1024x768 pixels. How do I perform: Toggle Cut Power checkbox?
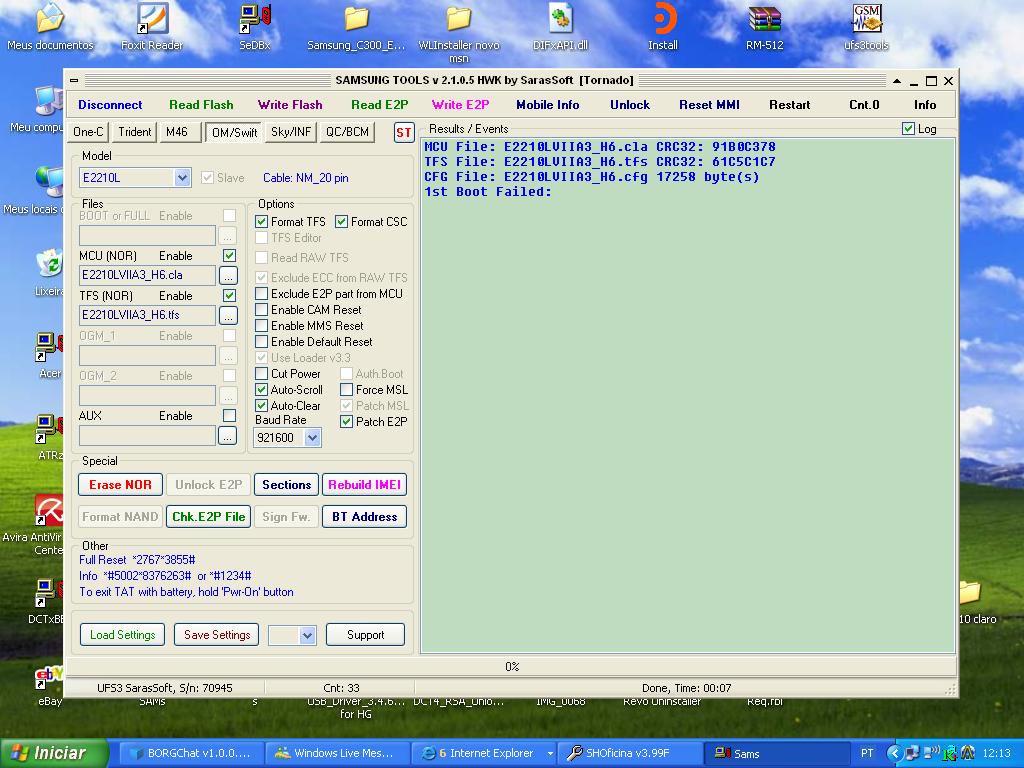261,374
